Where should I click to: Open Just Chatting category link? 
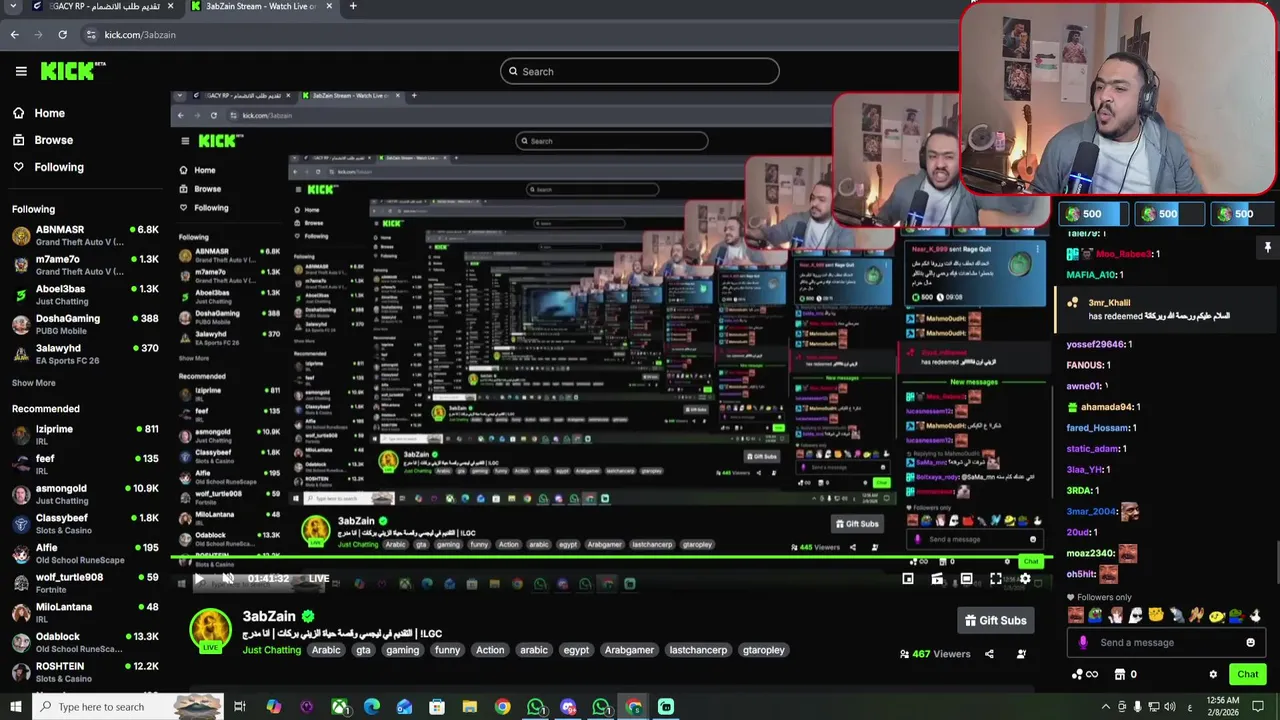tap(271, 650)
